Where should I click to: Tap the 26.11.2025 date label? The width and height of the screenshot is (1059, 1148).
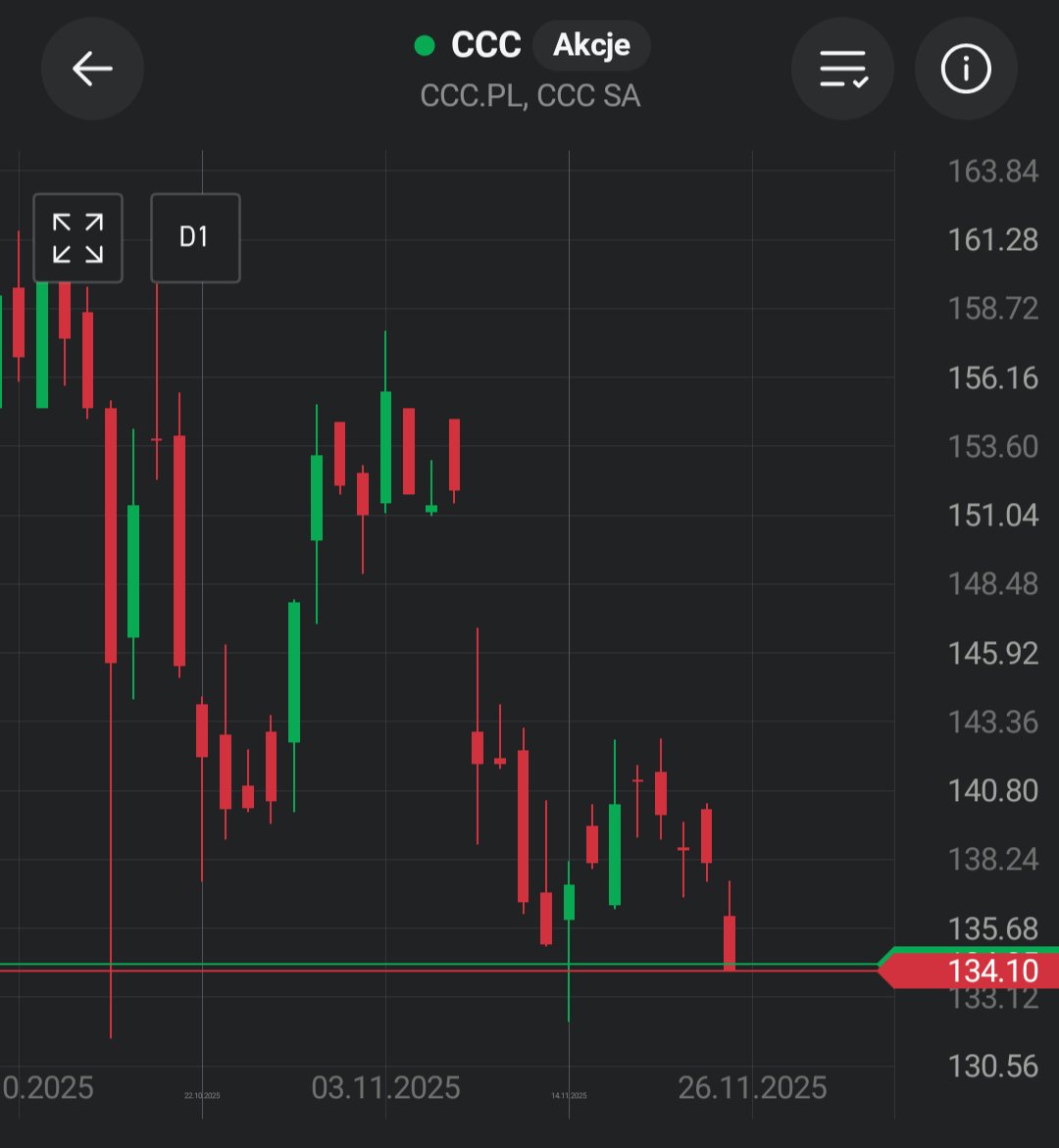752,1088
